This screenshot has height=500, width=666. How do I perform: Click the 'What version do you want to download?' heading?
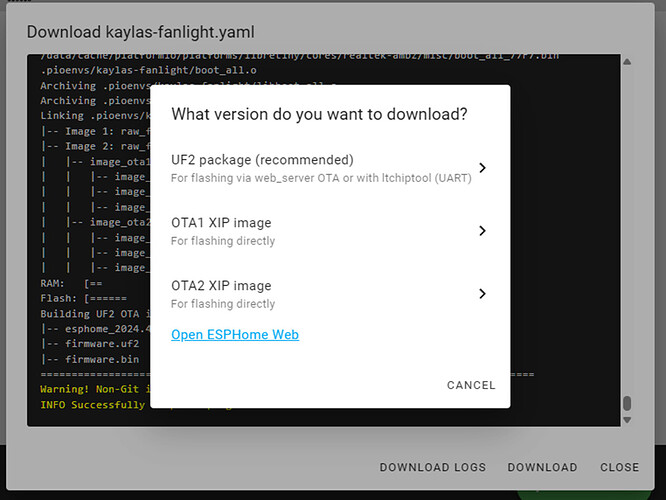click(x=319, y=114)
